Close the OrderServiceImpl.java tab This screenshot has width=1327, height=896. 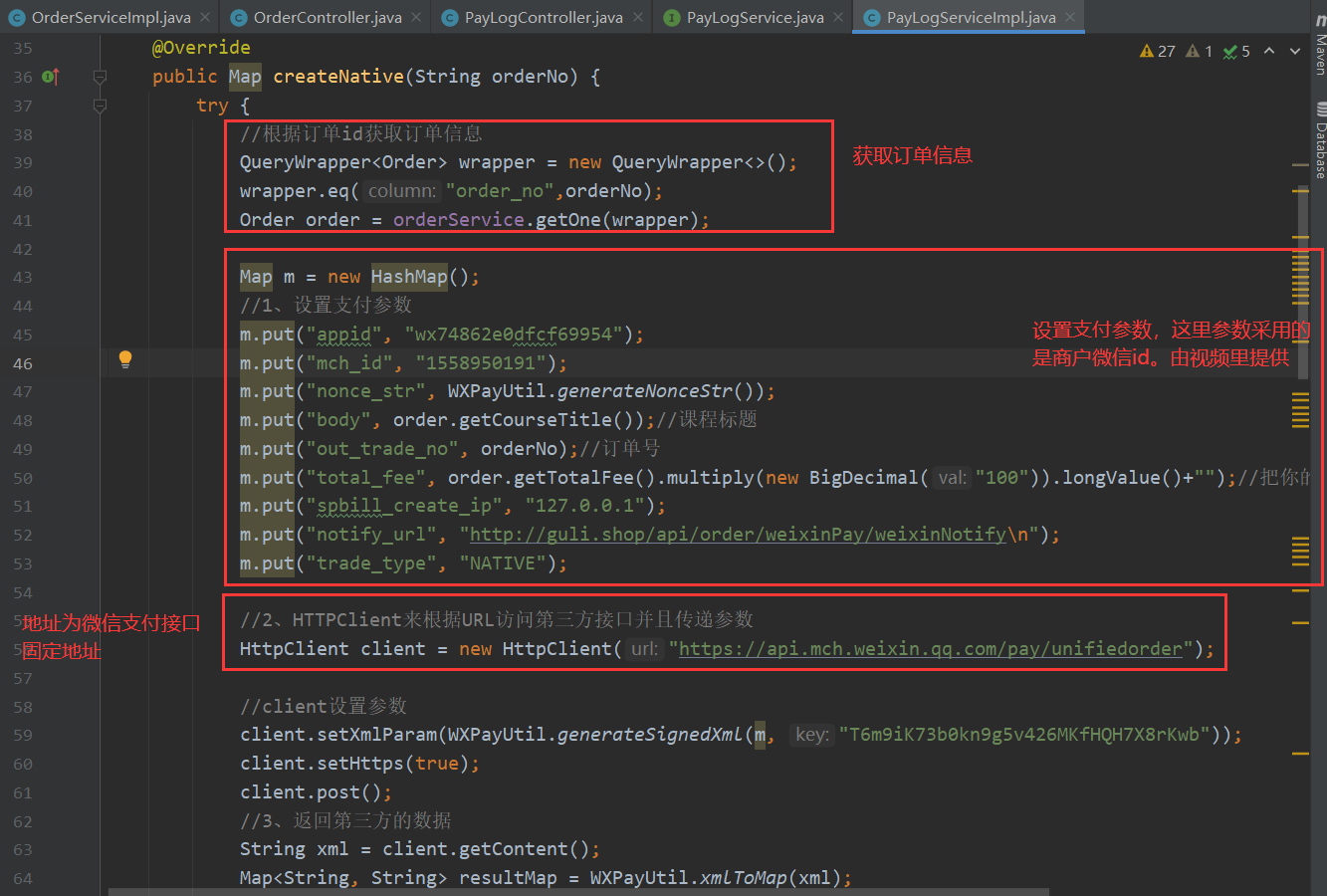[204, 17]
